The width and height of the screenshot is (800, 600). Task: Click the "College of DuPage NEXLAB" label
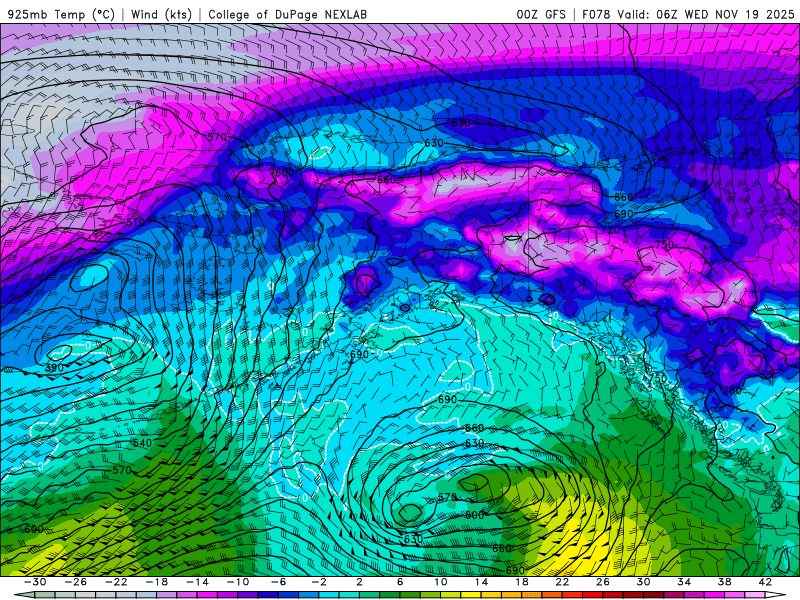point(287,14)
